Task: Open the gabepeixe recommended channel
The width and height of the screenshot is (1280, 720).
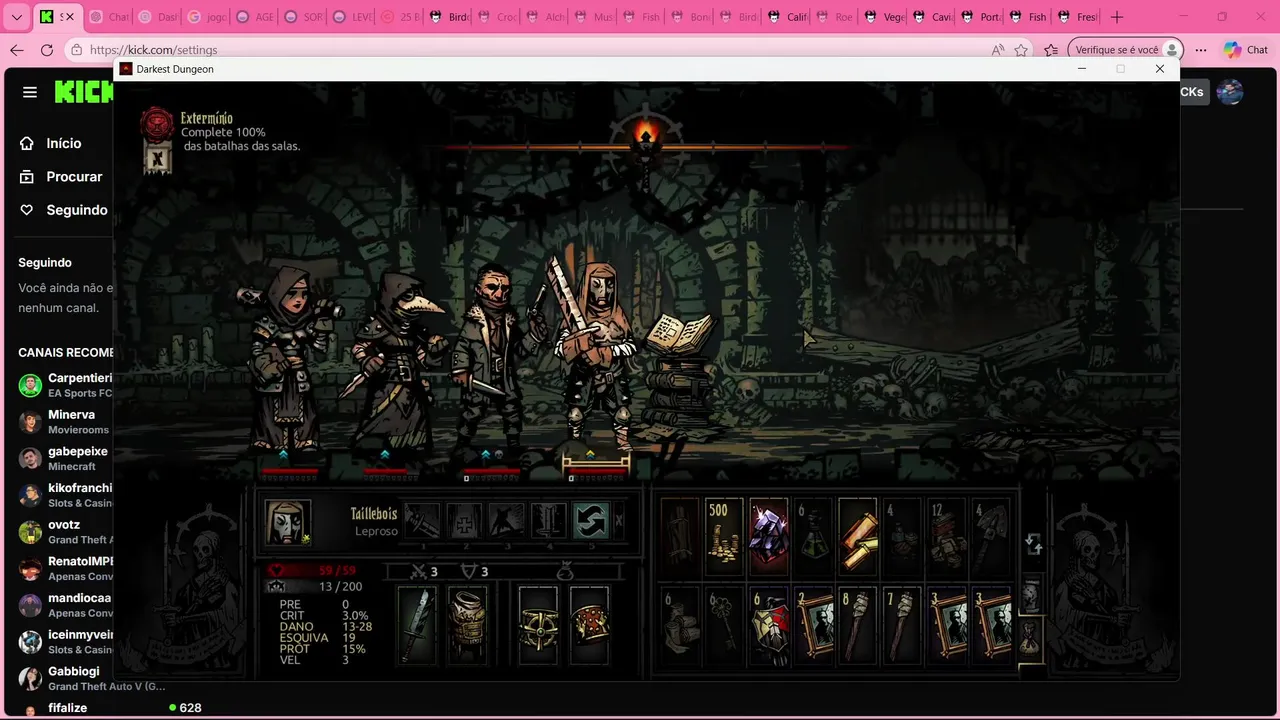Action: 64,458
